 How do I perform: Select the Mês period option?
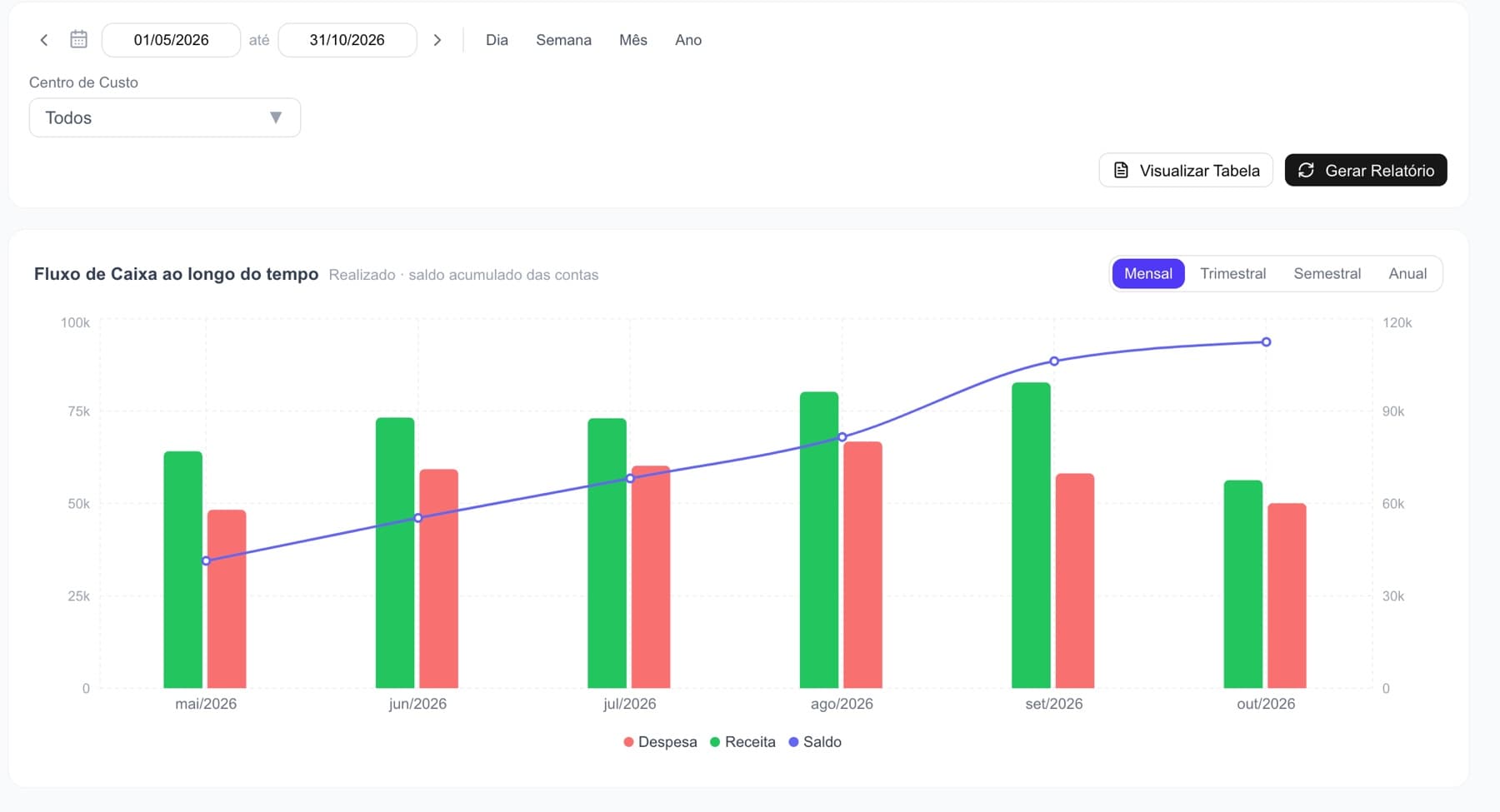(633, 40)
